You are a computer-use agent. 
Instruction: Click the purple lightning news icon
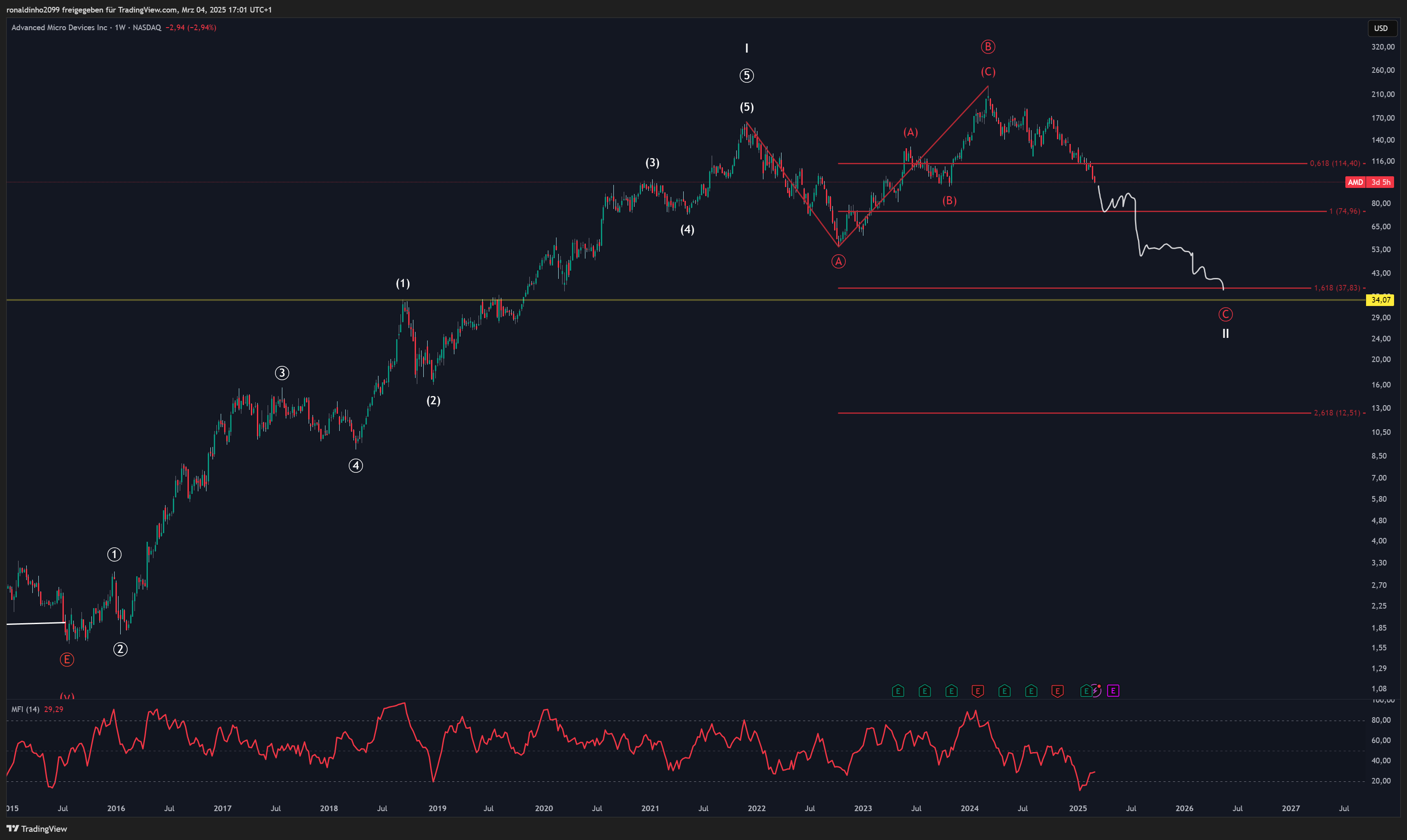1096,690
